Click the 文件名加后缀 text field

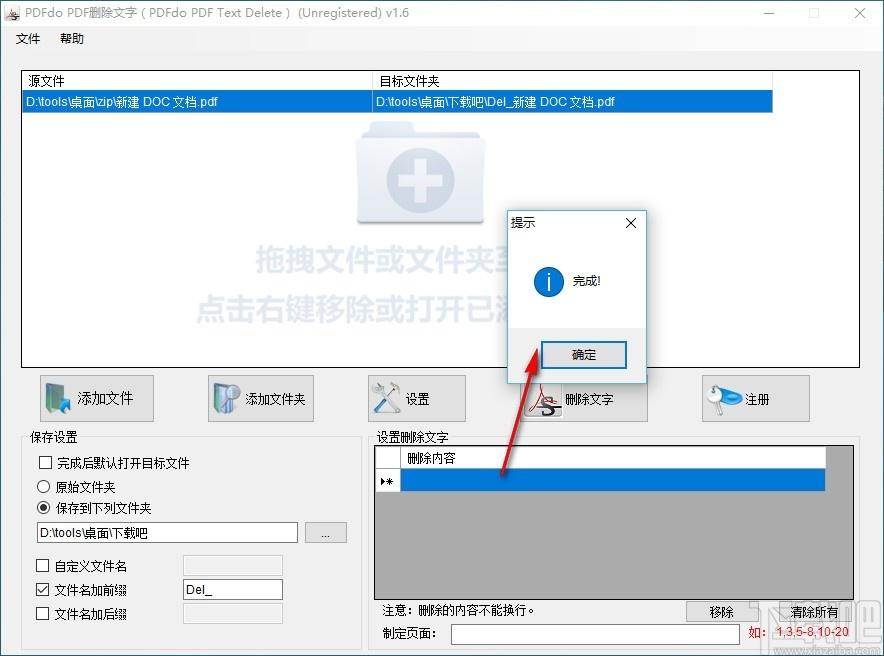[233, 614]
